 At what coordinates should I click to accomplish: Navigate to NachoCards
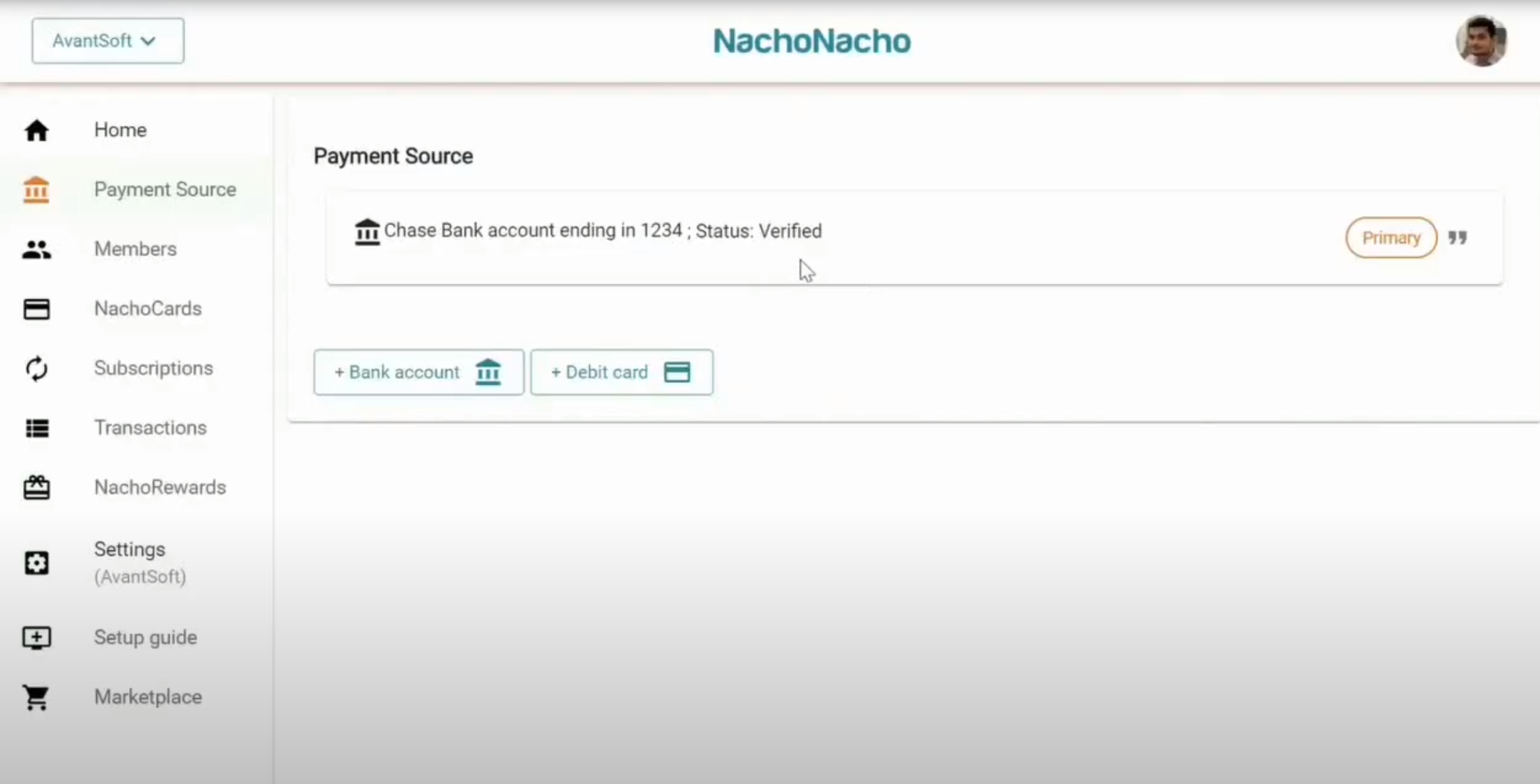point(148,309)
